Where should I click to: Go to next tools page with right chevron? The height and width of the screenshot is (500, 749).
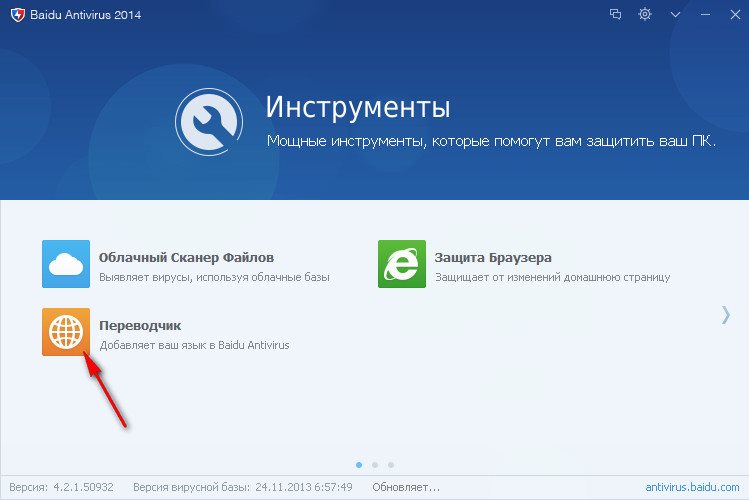tap(726, 315)
